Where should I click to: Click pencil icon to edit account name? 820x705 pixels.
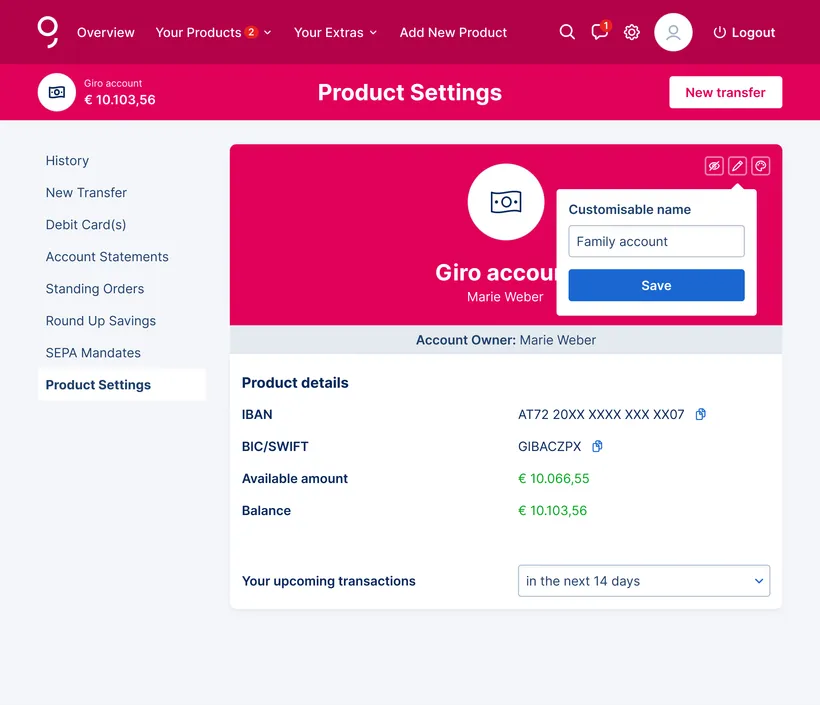tap(737, 166)
